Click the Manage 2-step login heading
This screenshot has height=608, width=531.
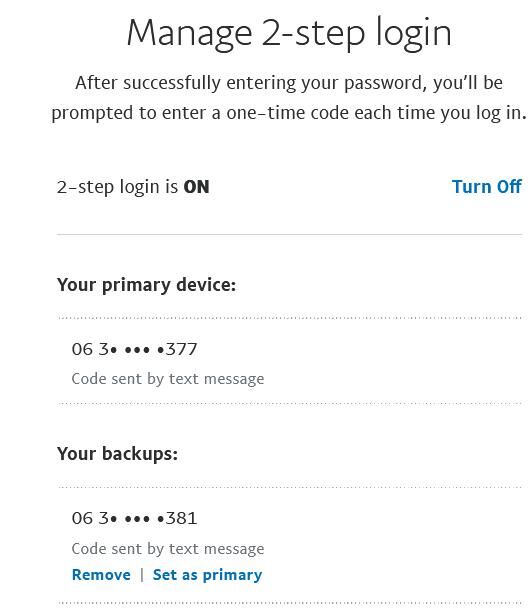(x=289, y=34)
